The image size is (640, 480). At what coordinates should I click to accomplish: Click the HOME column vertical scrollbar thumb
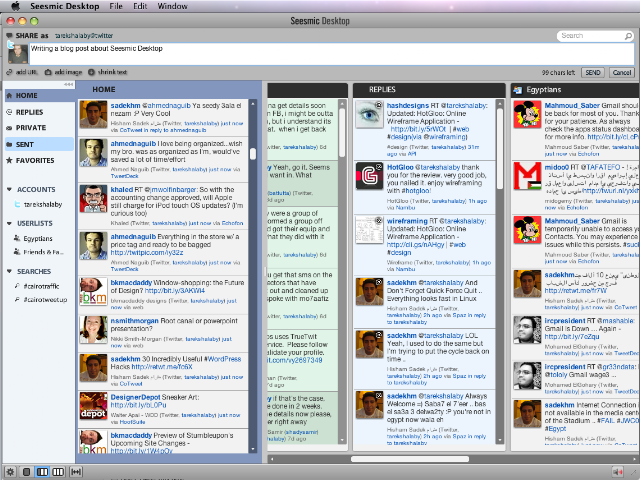coord(253,154)
